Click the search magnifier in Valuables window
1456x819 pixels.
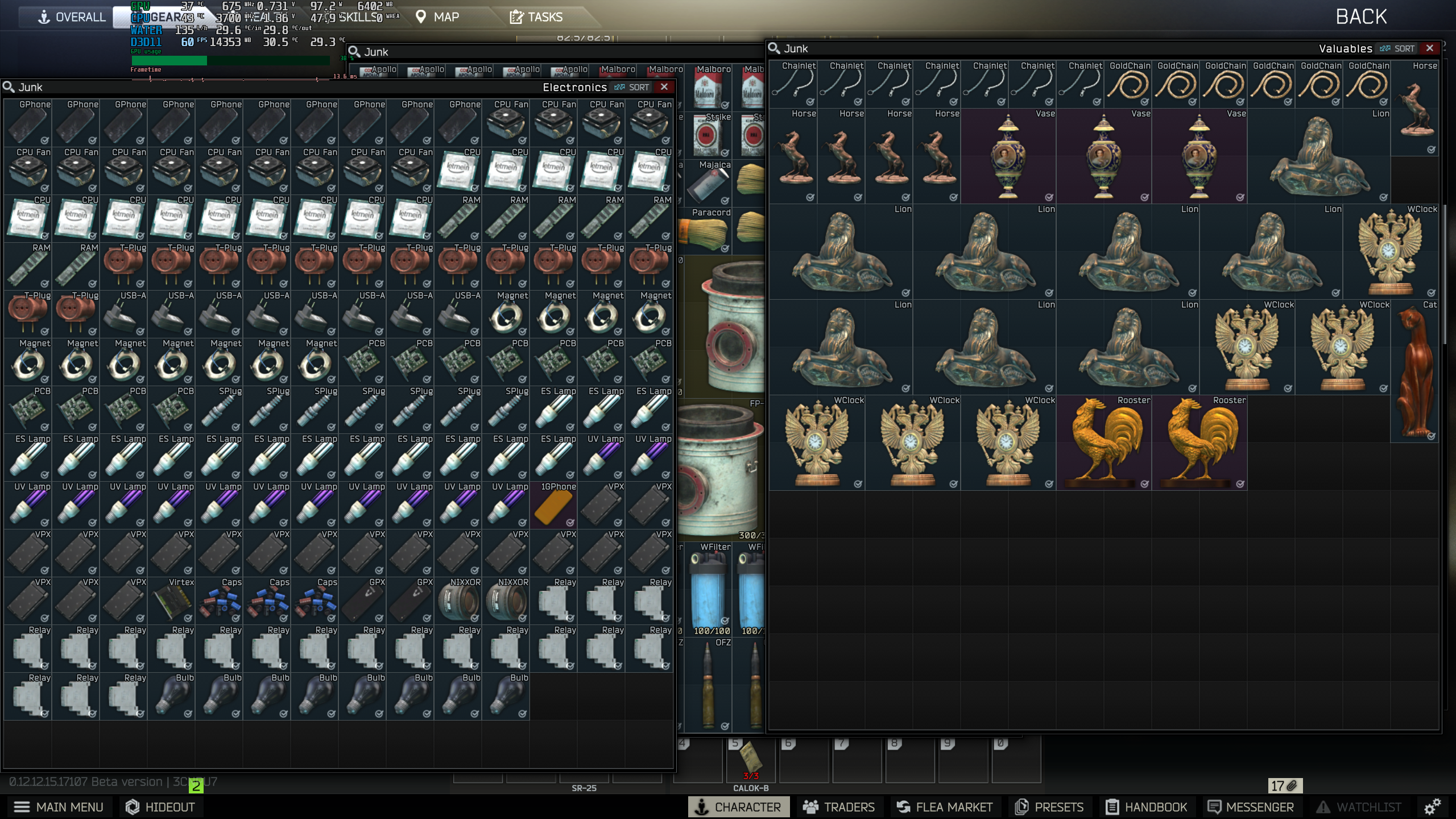pos(774,48)
